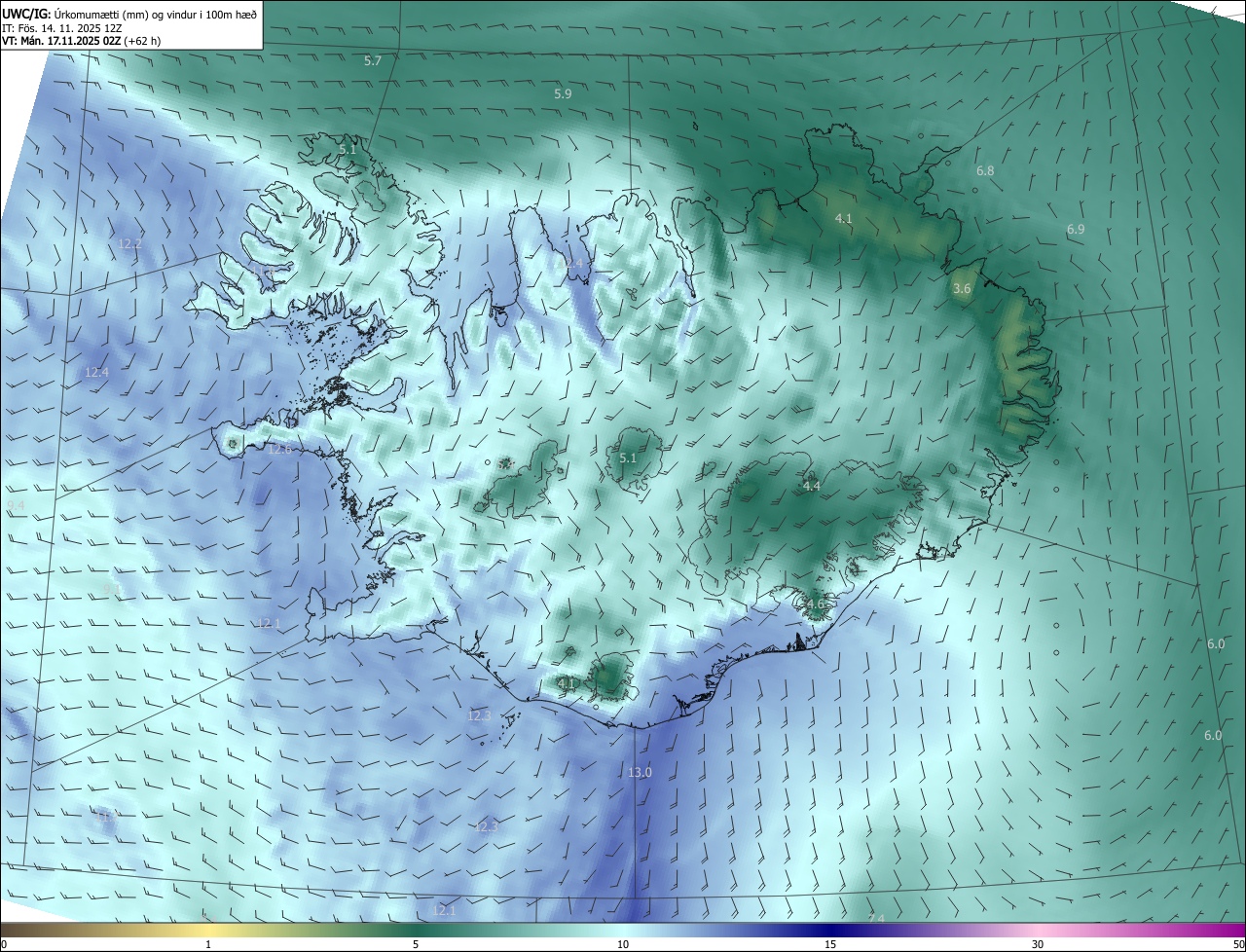This screenshot has height=952, width=1246.
Task: Click the 50 tick on the color scale
Action: [x=1238, y=945]
